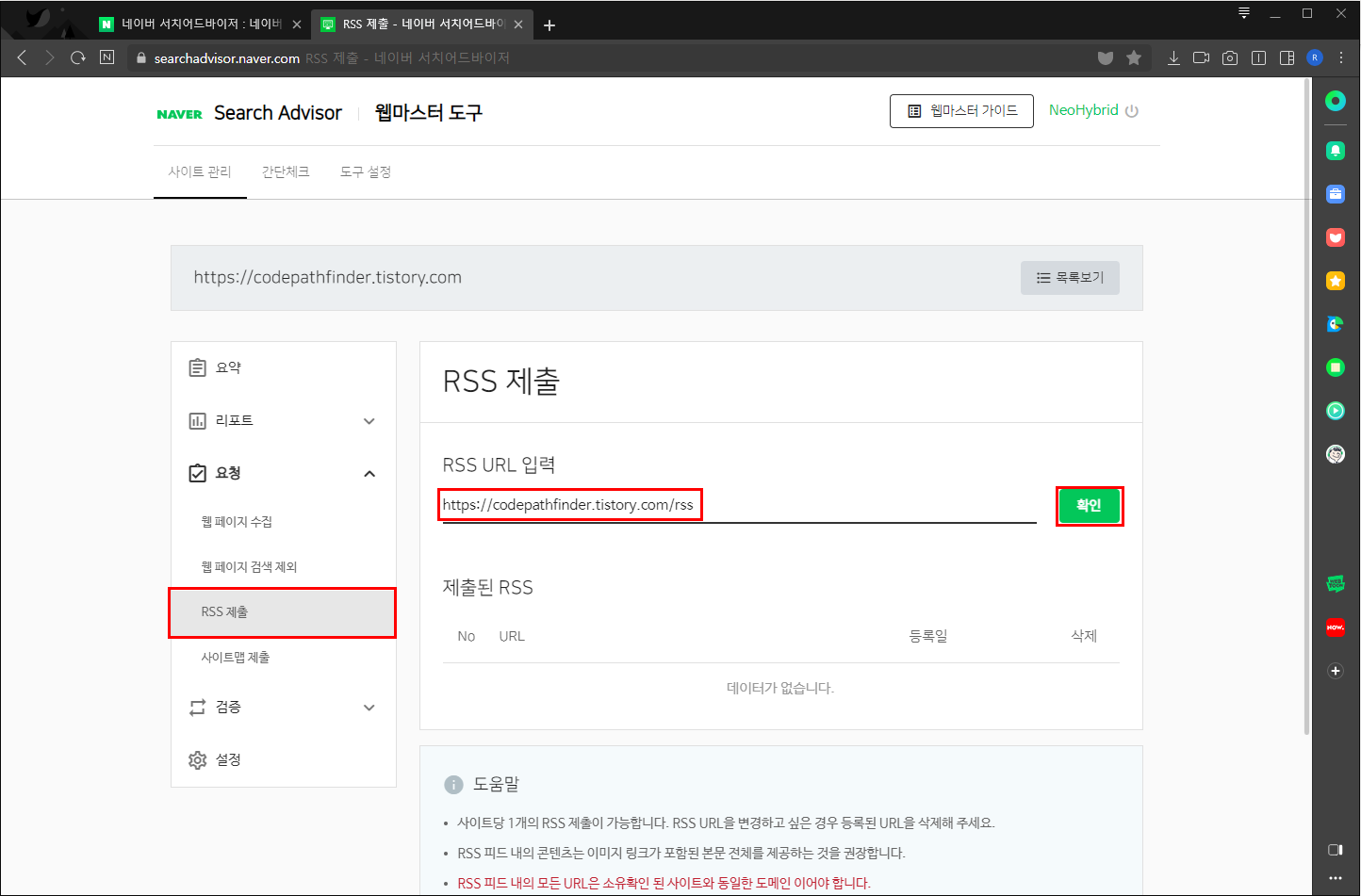
Task: Collapse the 요청 section chevron
Action: (369, 474)
